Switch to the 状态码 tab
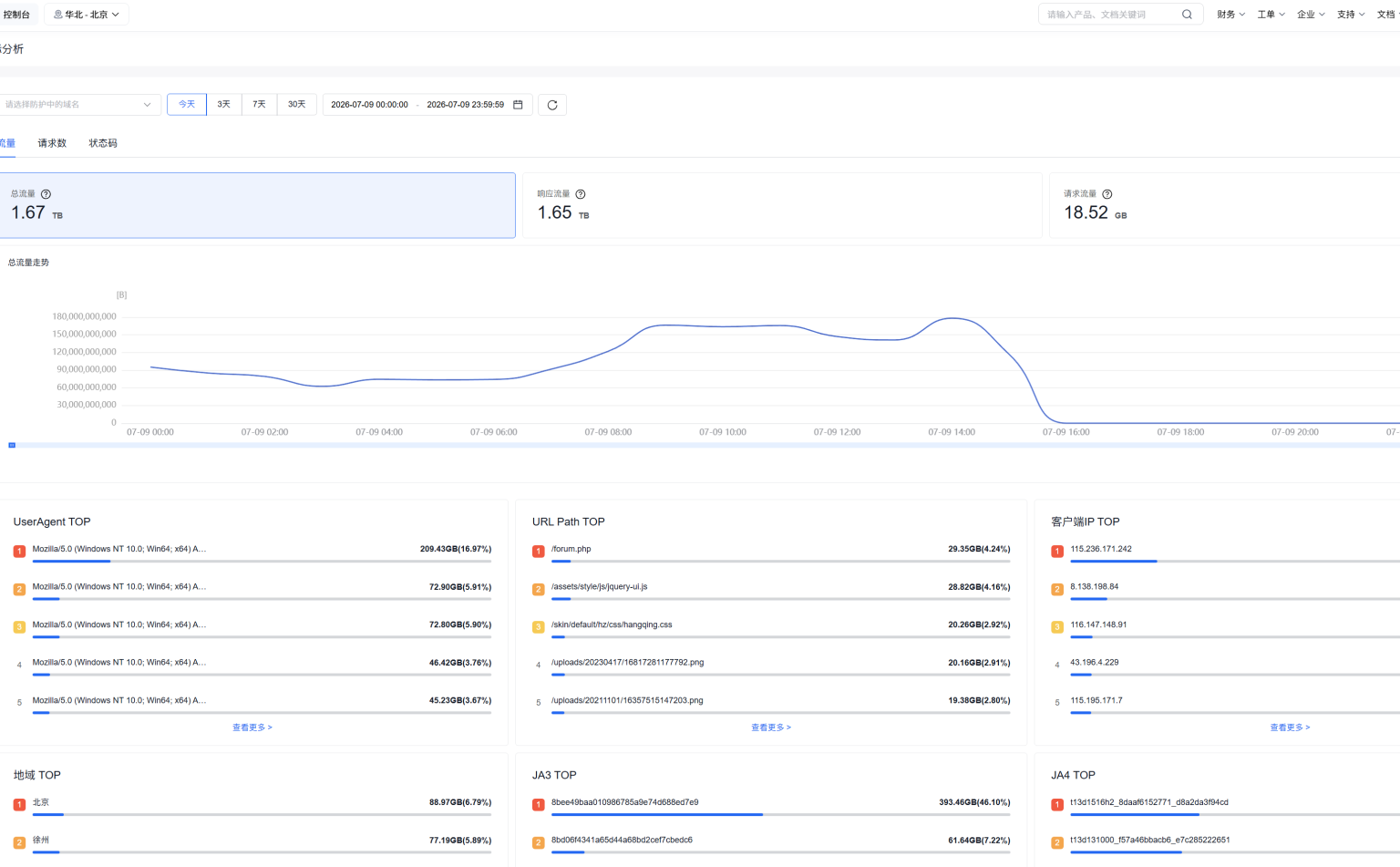Image resolution: width=1400 pixels, height=867 pixels. pos(103,143)
